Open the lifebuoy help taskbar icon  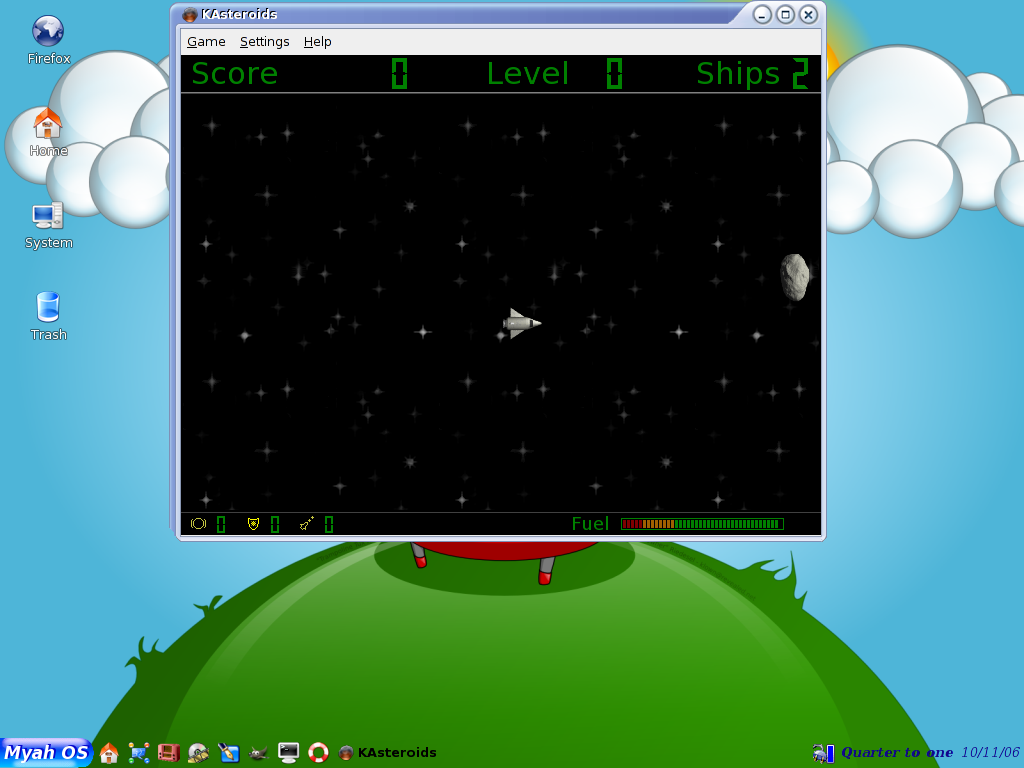point(318,753)
